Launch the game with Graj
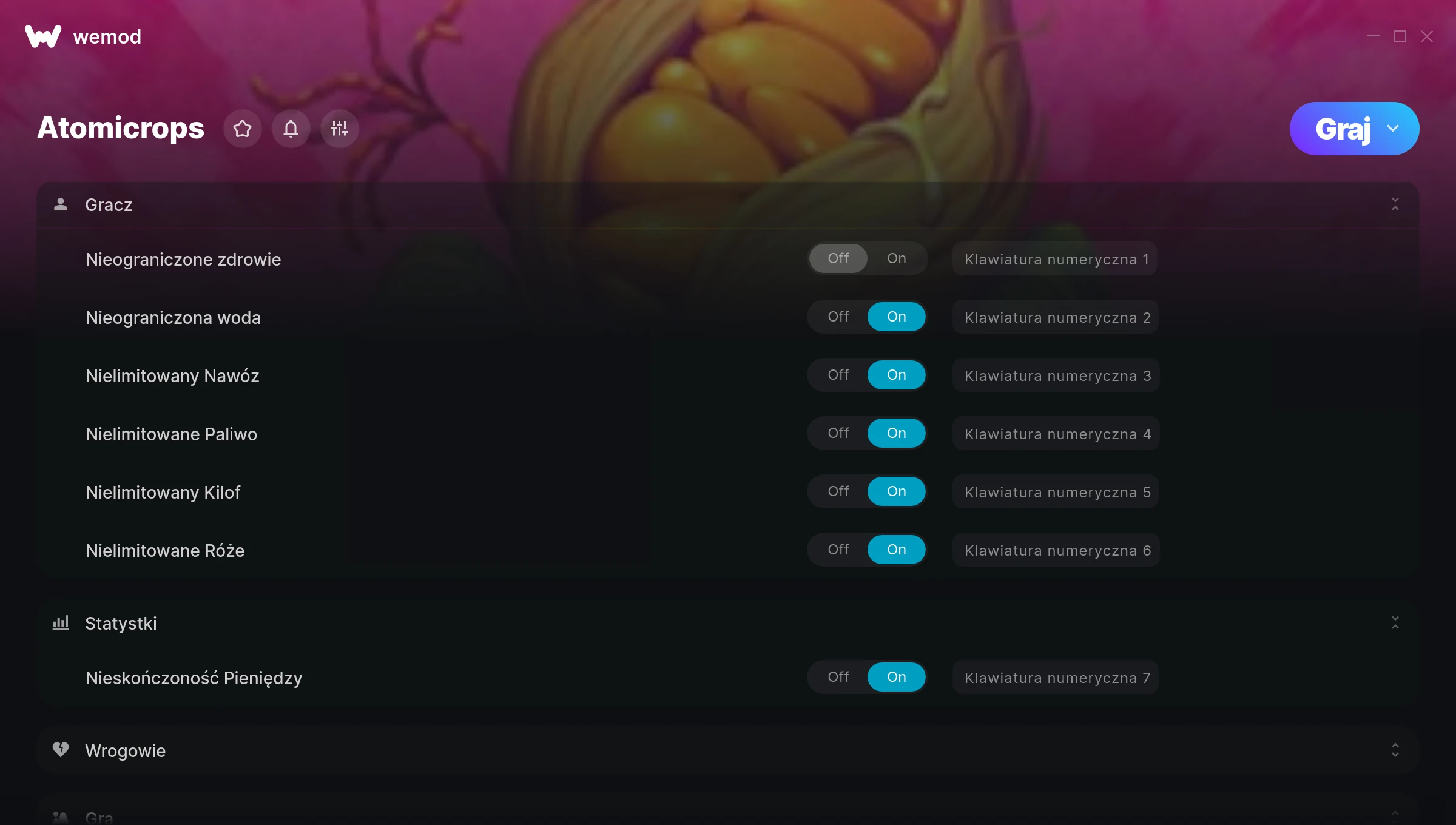This screenshot has width=1456, height=825. [1343, 129]
